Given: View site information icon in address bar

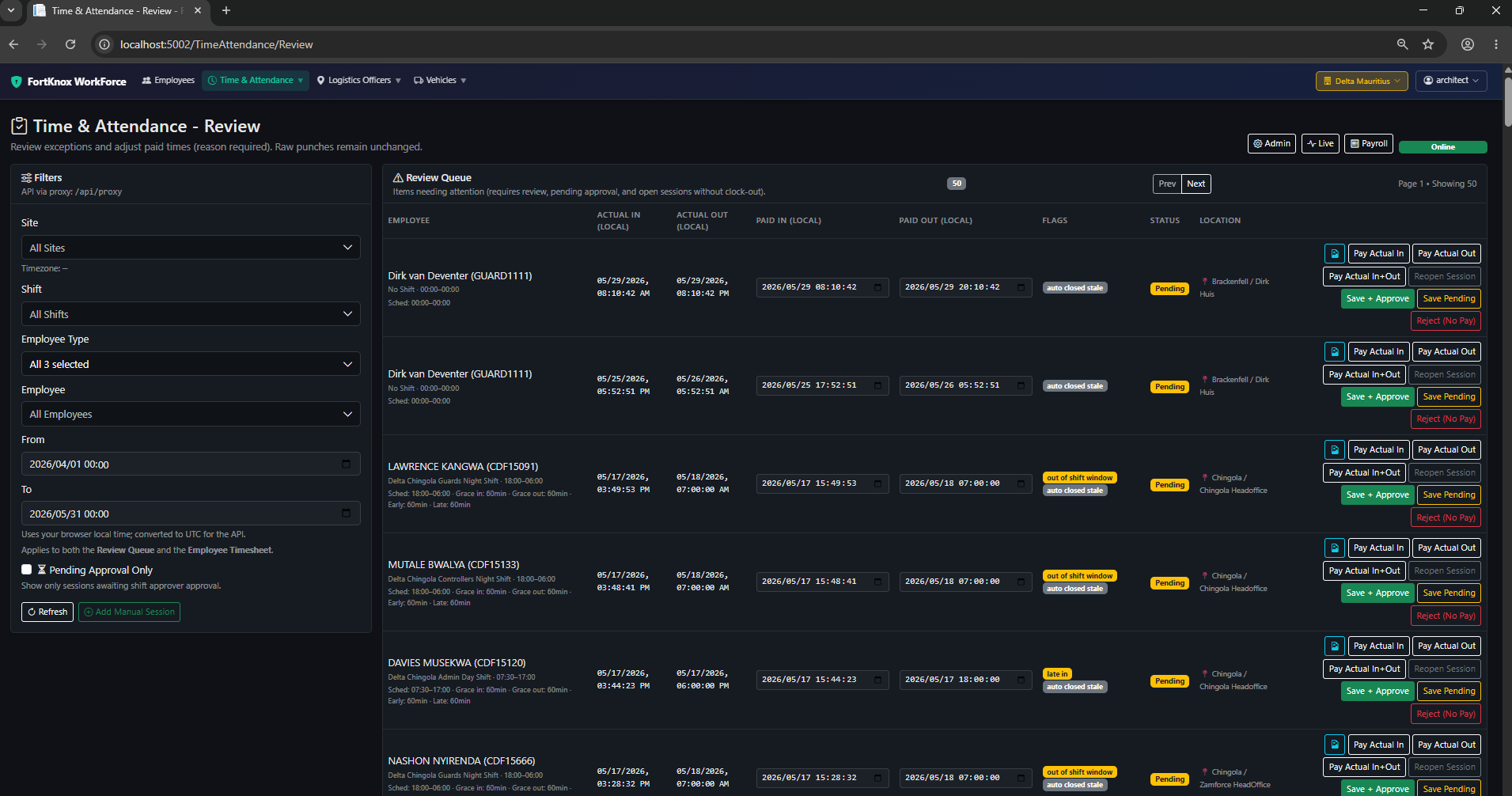Looking at the screenshot, I should [x=104, y=44].
